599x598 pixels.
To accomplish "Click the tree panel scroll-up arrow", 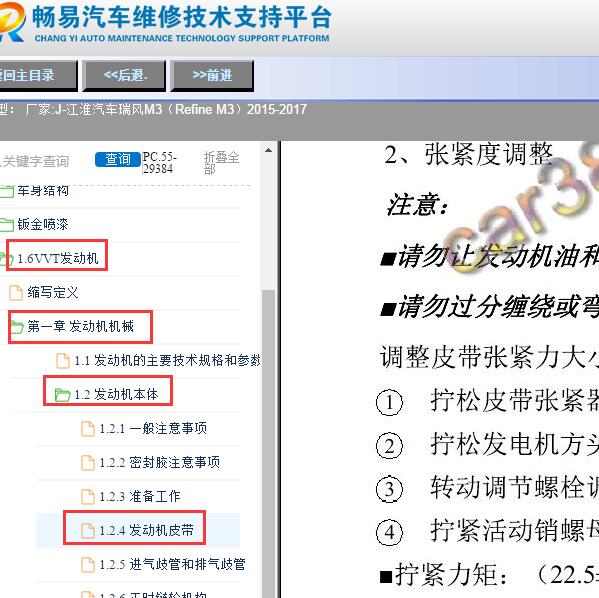I will 269,151.
